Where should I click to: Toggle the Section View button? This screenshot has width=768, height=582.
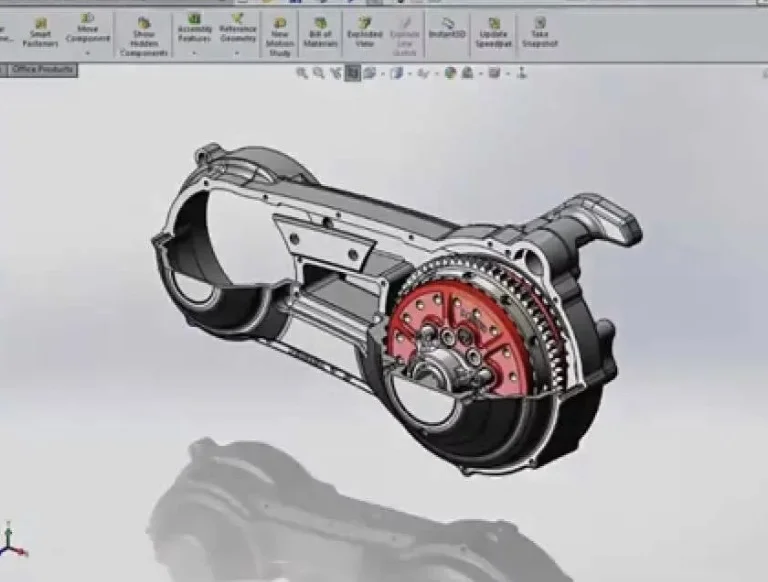click(x=353, y=73)
